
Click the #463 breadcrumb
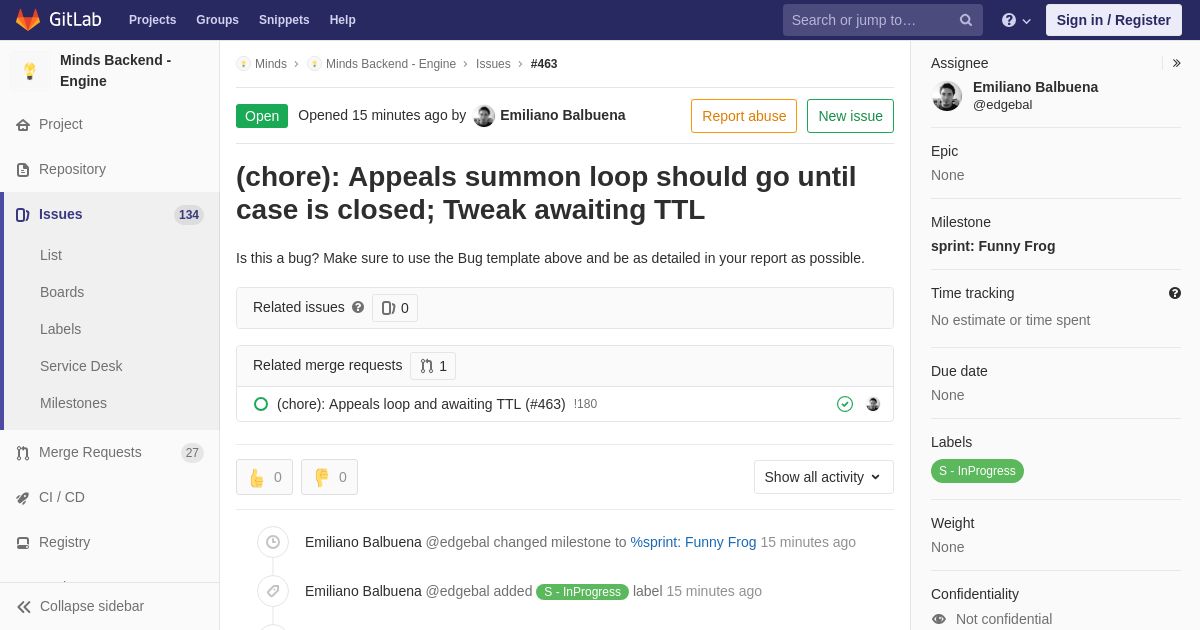click(x=544, y=64)
